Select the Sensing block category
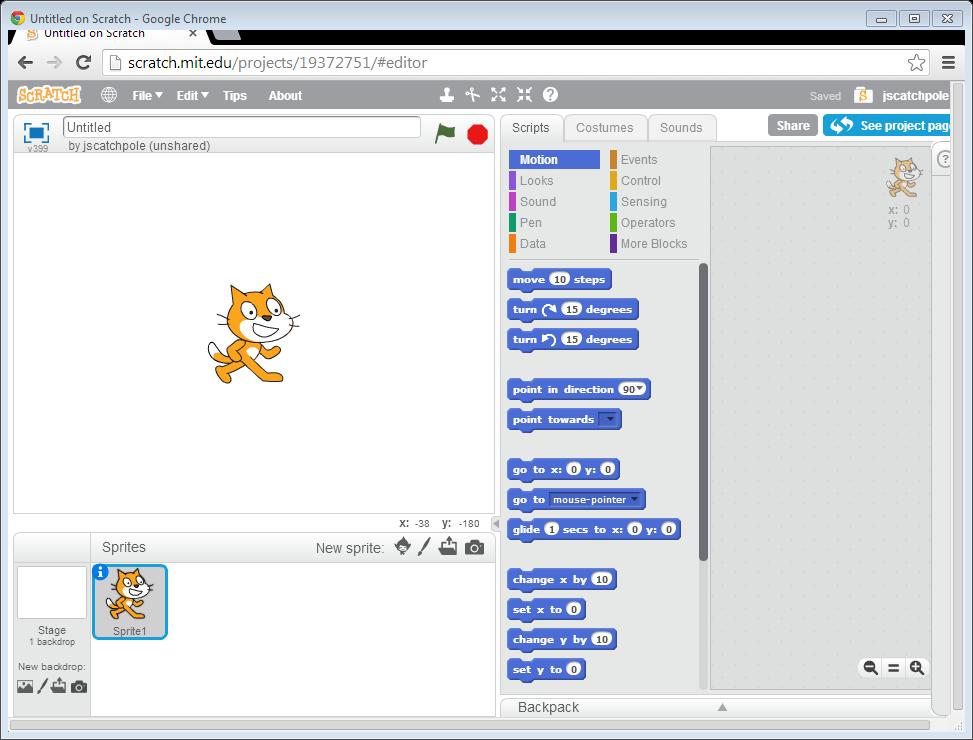 [643, 202]
